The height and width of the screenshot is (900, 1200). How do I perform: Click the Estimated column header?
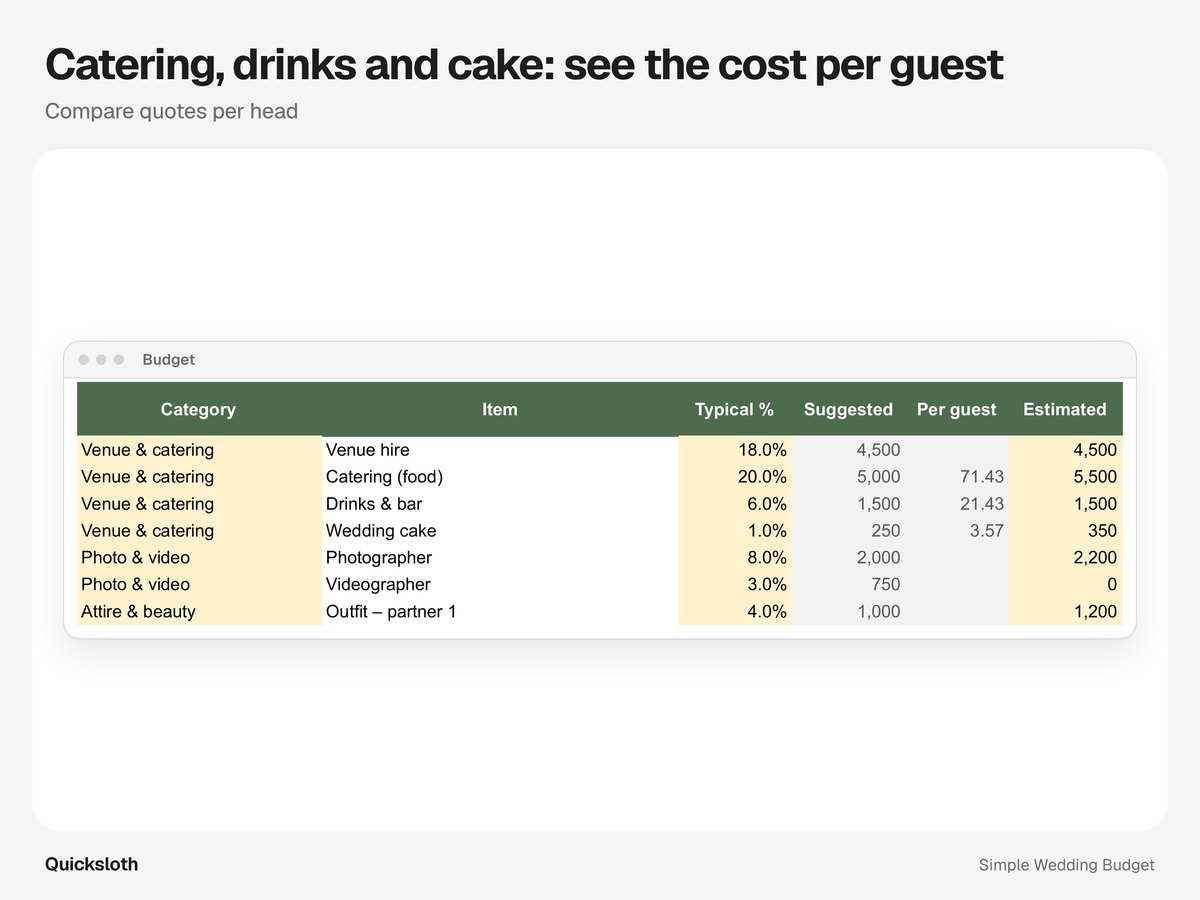[x=1065, y=409]
